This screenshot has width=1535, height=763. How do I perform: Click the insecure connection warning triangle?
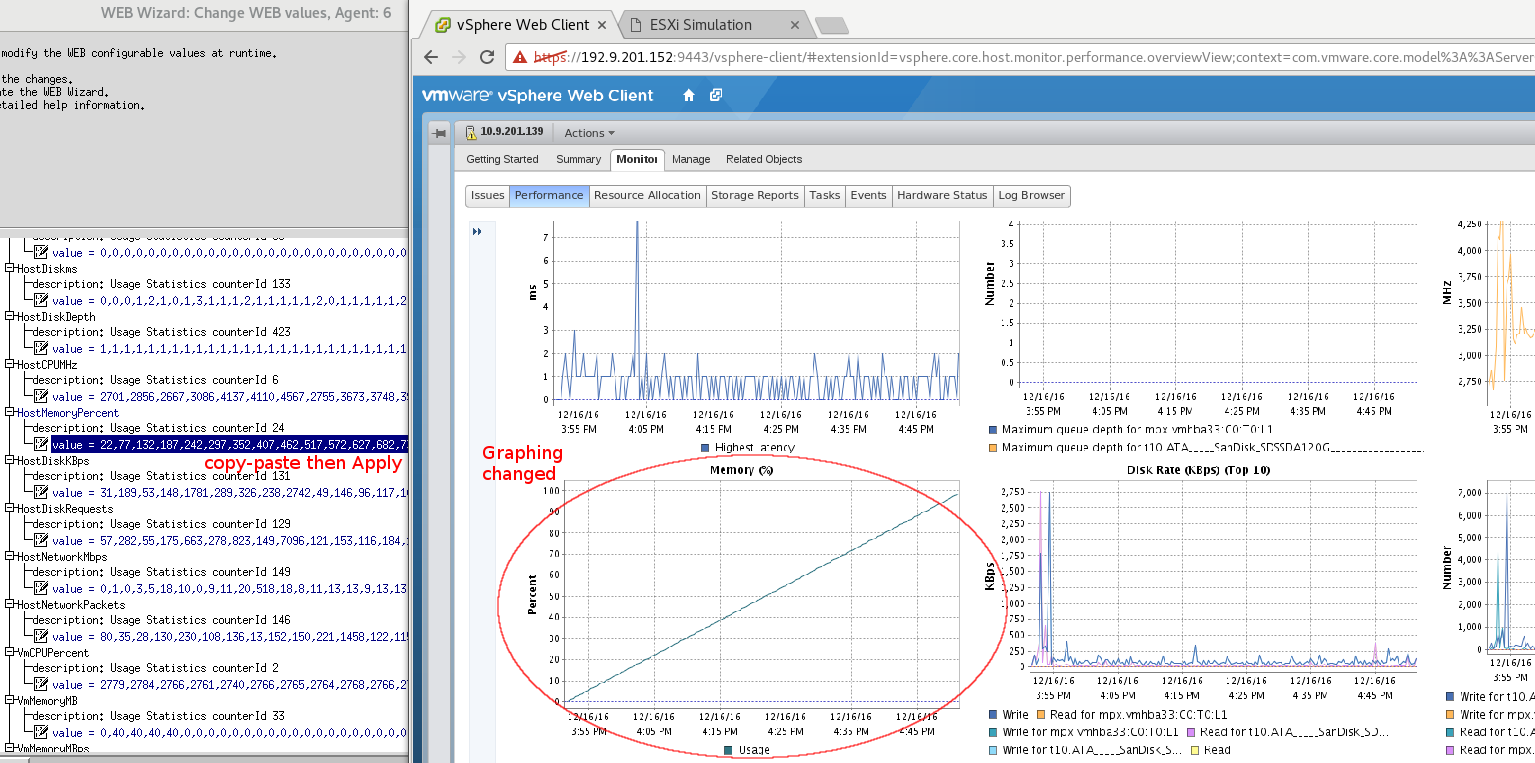(520, 58)
